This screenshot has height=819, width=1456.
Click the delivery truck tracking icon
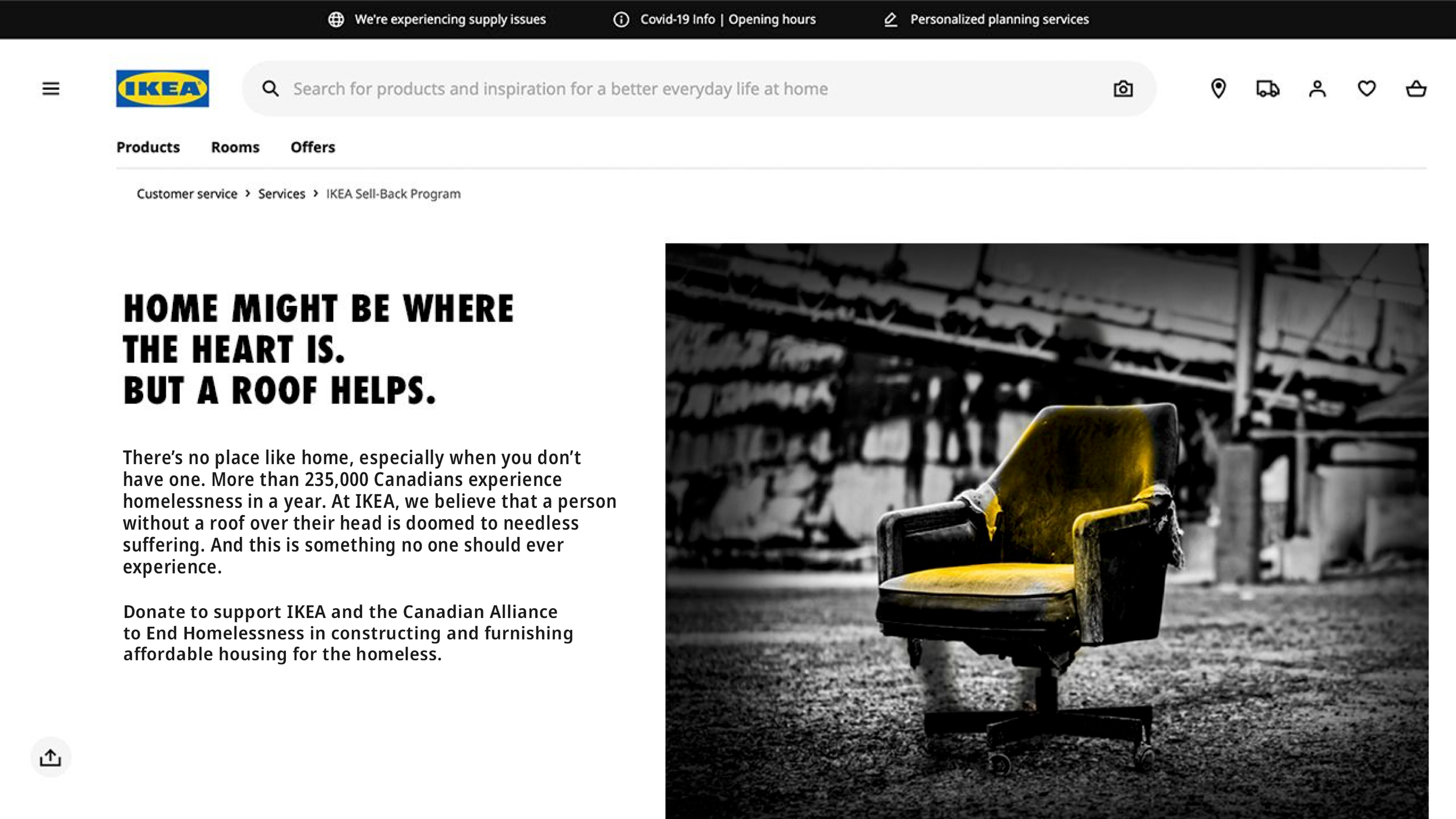tap(1267, 89)
